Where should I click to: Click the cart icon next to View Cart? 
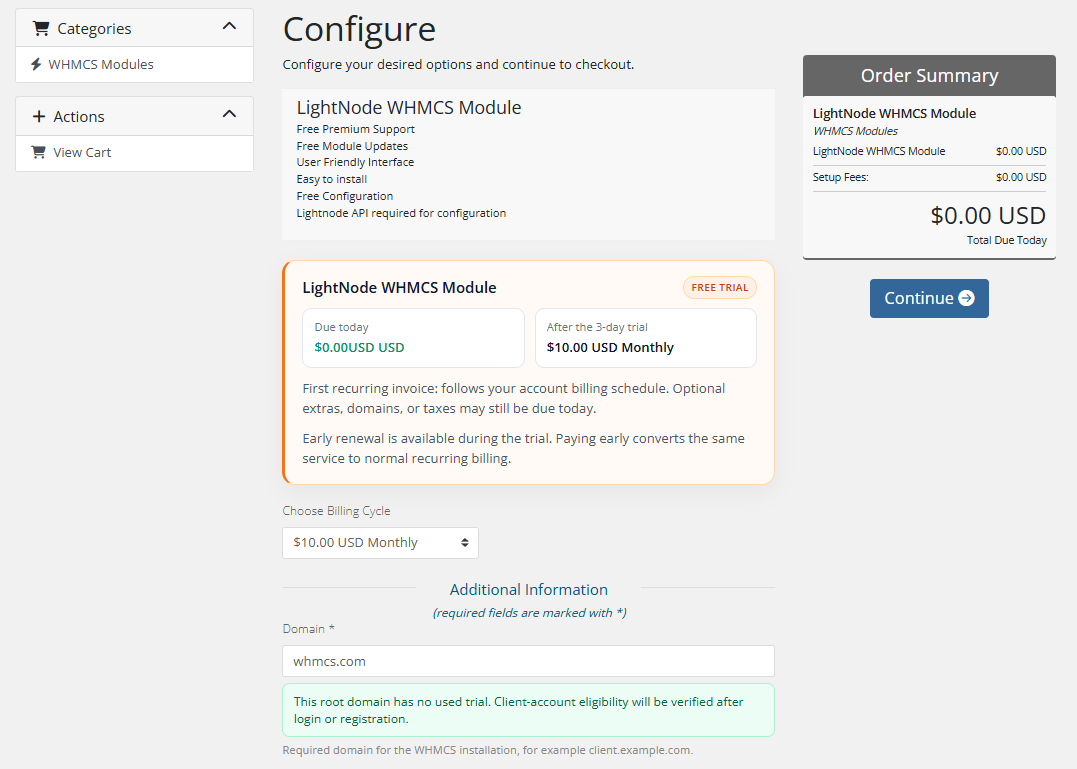pos(38,152)
